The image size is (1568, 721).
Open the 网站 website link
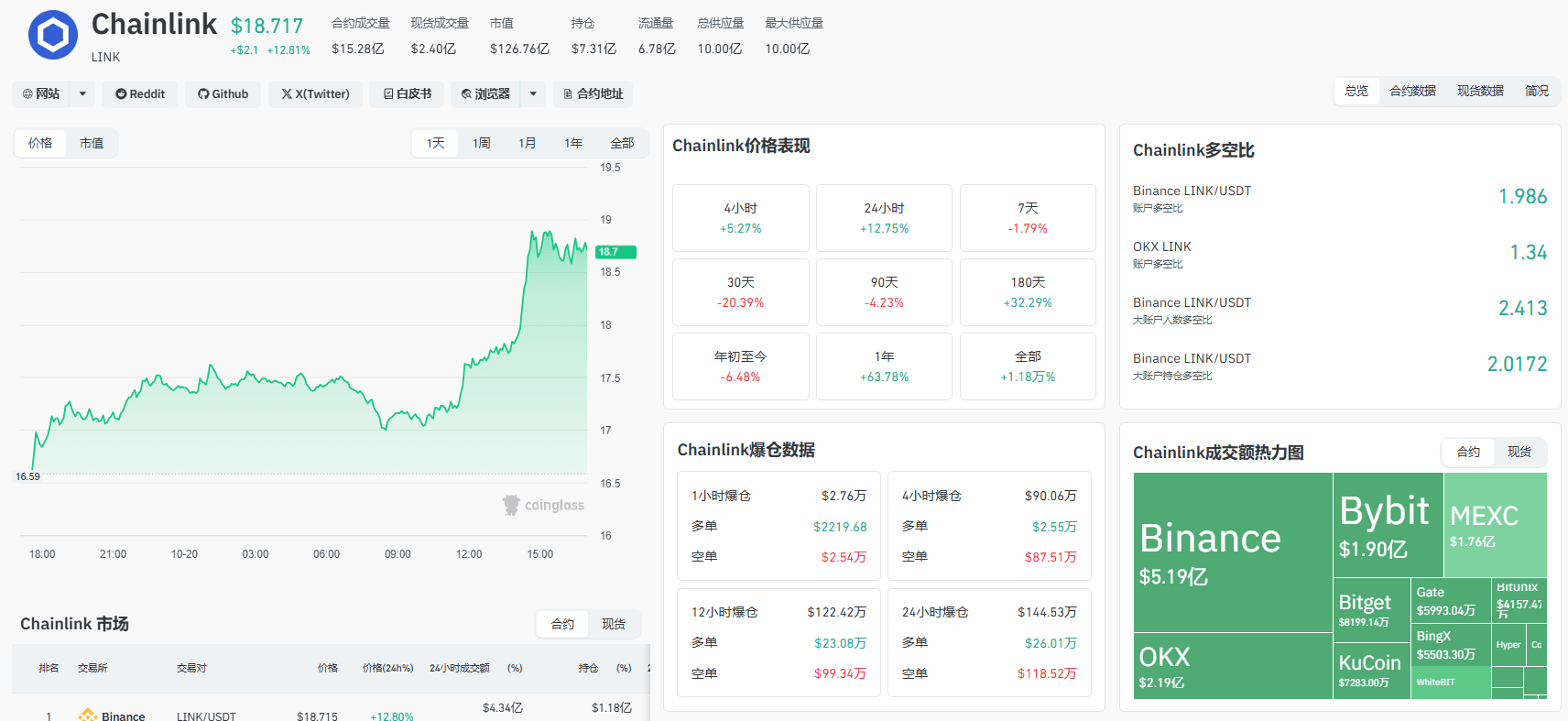click(41, 93)
